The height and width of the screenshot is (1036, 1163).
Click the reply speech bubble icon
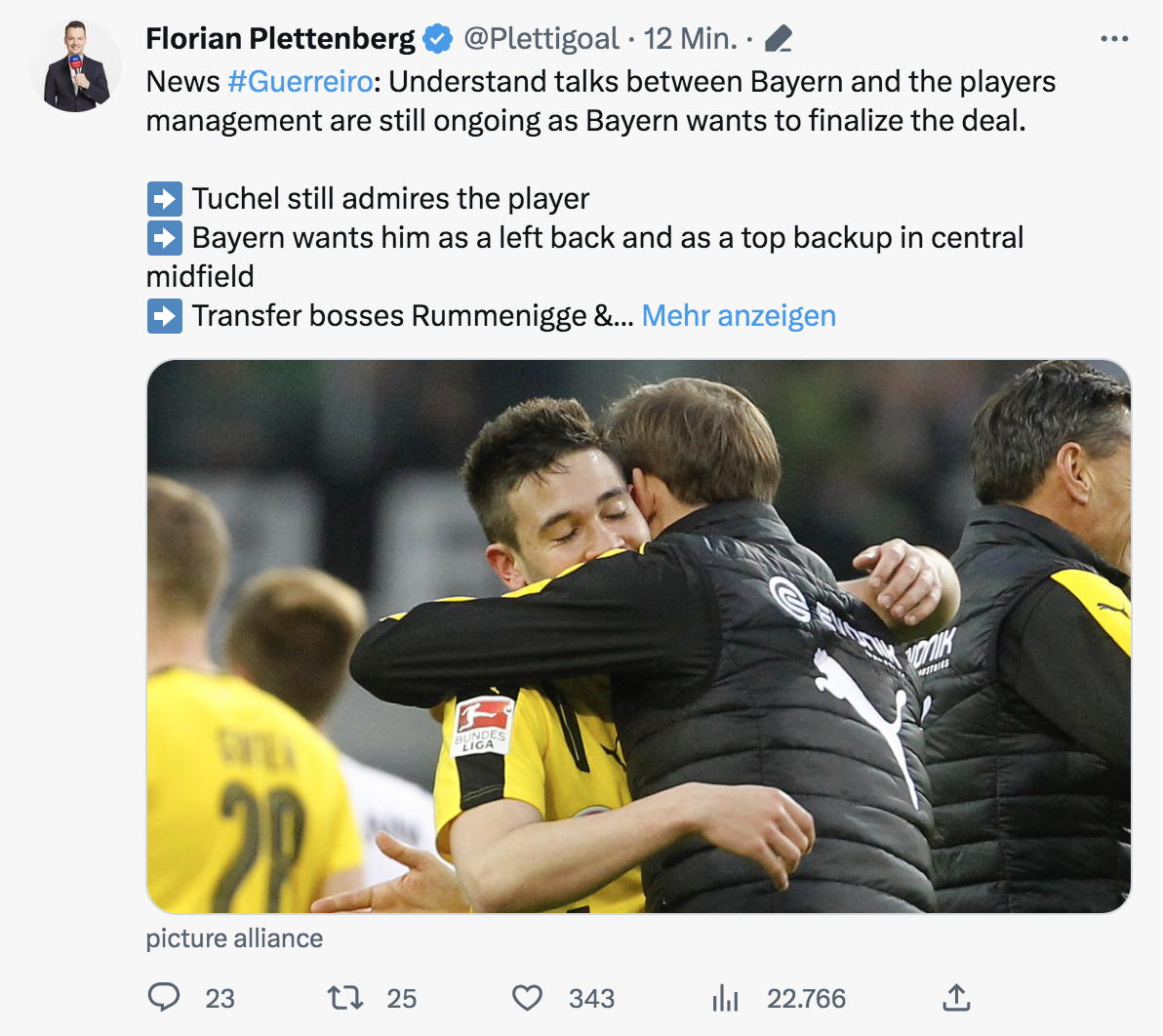pos(164,997)
